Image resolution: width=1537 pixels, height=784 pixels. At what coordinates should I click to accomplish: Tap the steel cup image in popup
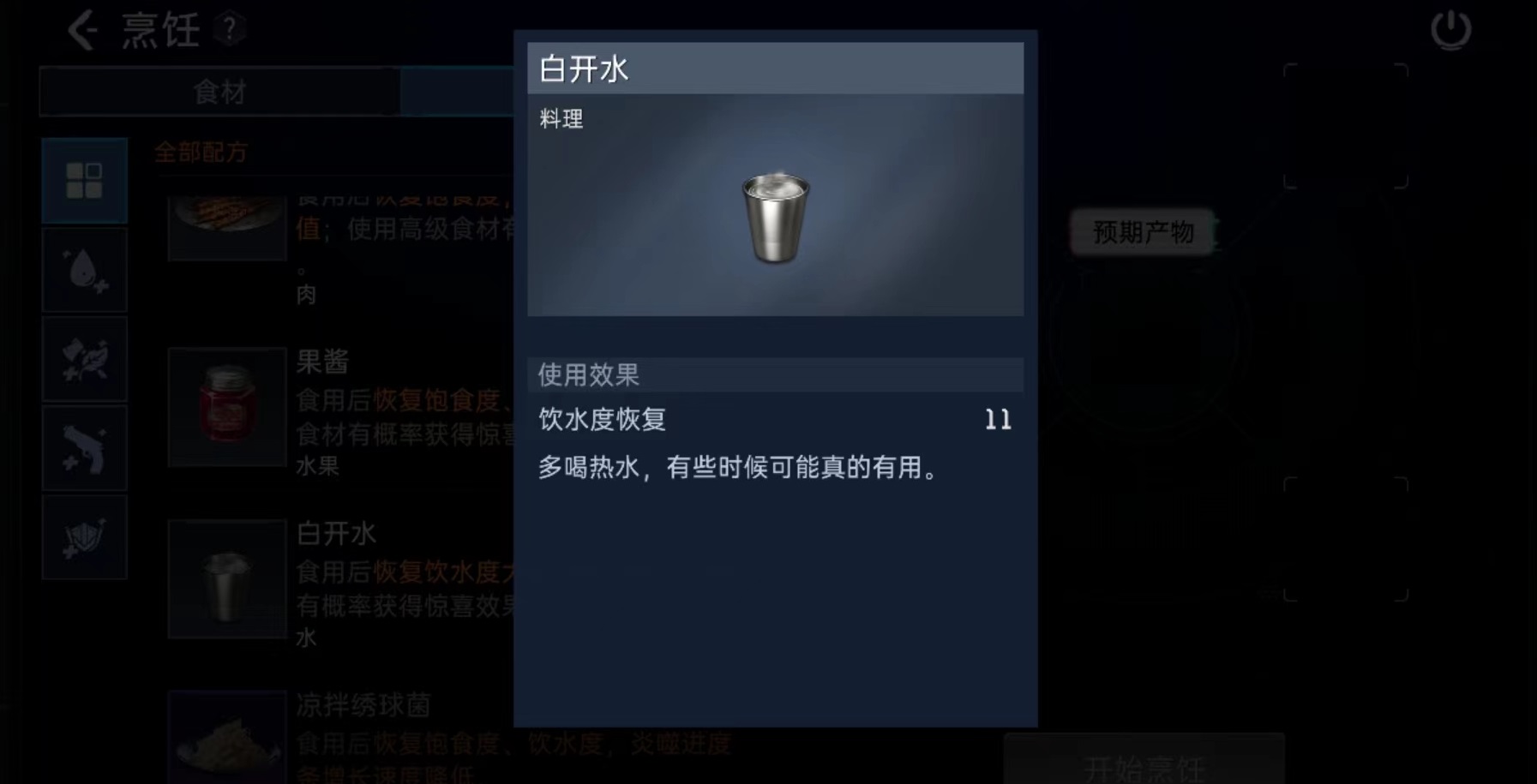(775, 218)
